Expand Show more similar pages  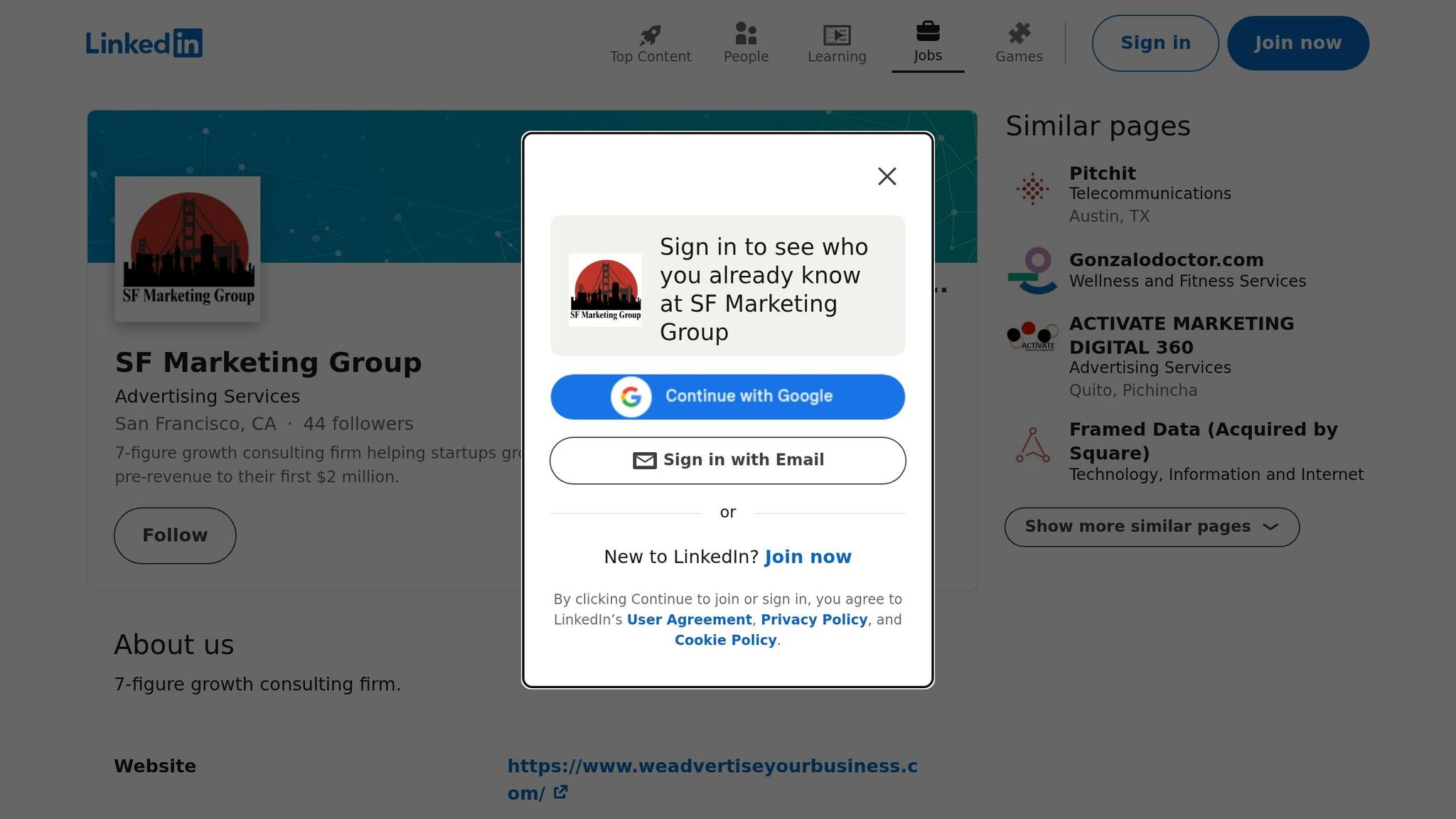click(1152, 528)
